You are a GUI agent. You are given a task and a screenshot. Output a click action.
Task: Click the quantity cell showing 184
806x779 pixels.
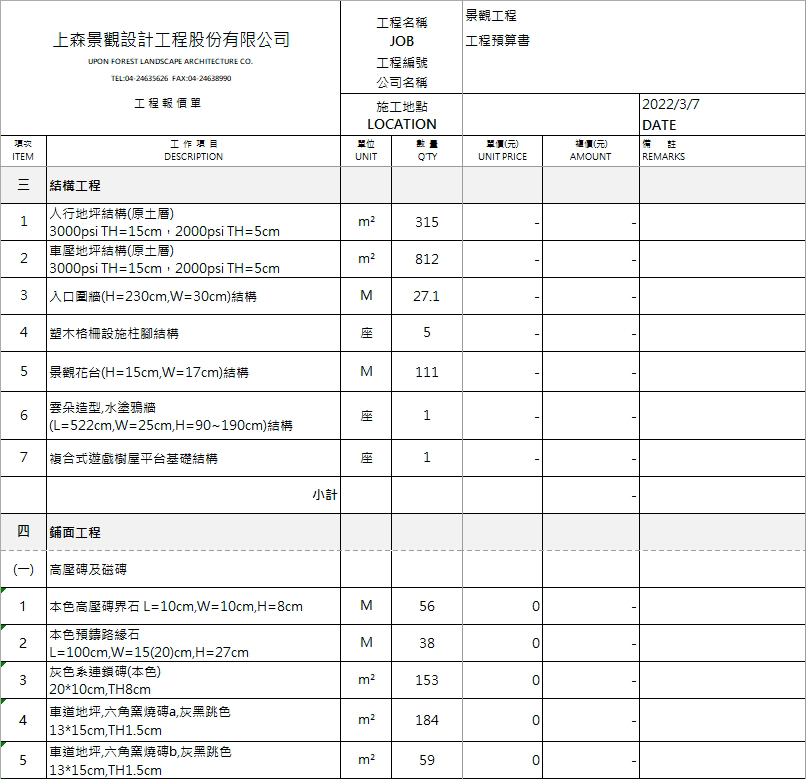[x=427, y=720]
